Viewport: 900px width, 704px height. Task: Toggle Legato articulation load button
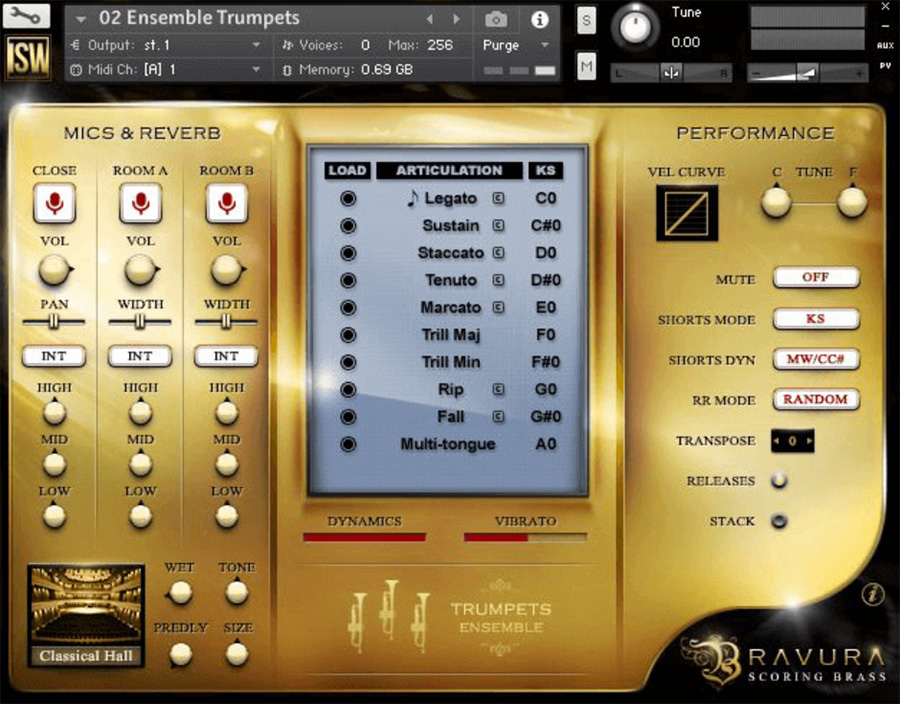(348, 199)
